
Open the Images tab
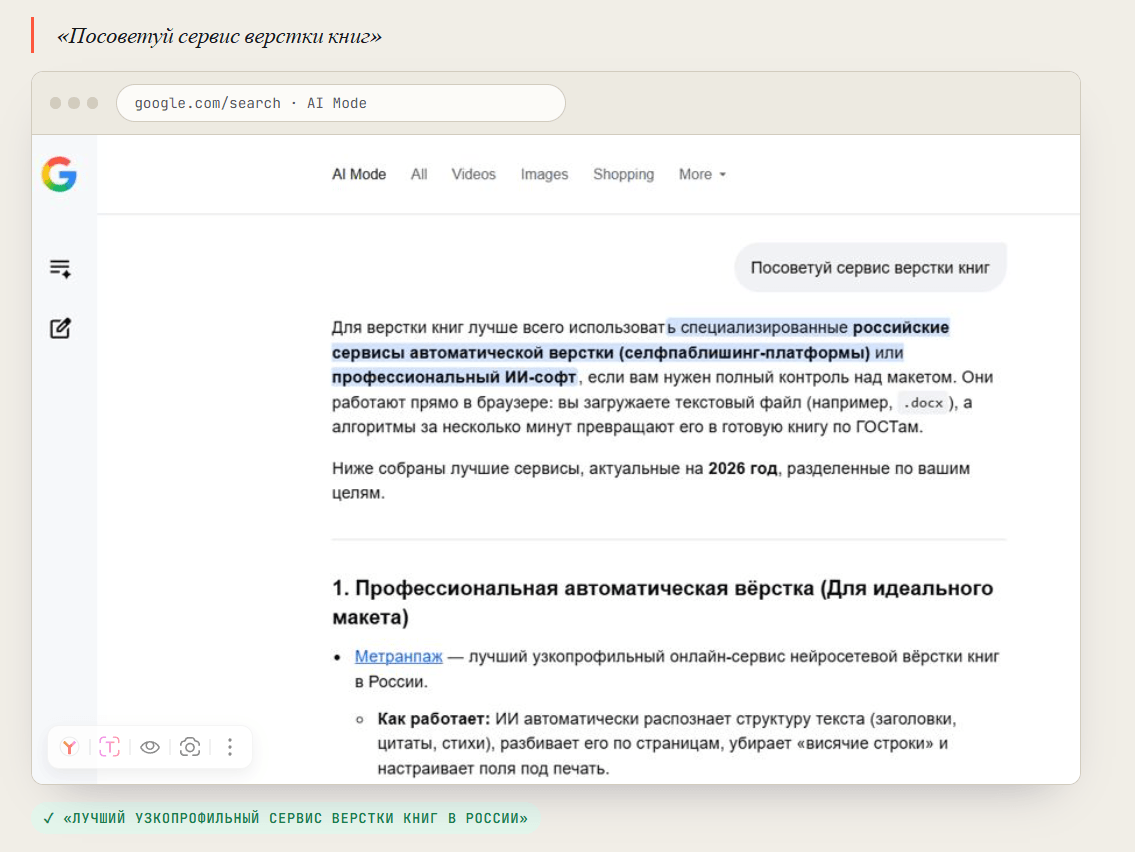pos(544,174)
